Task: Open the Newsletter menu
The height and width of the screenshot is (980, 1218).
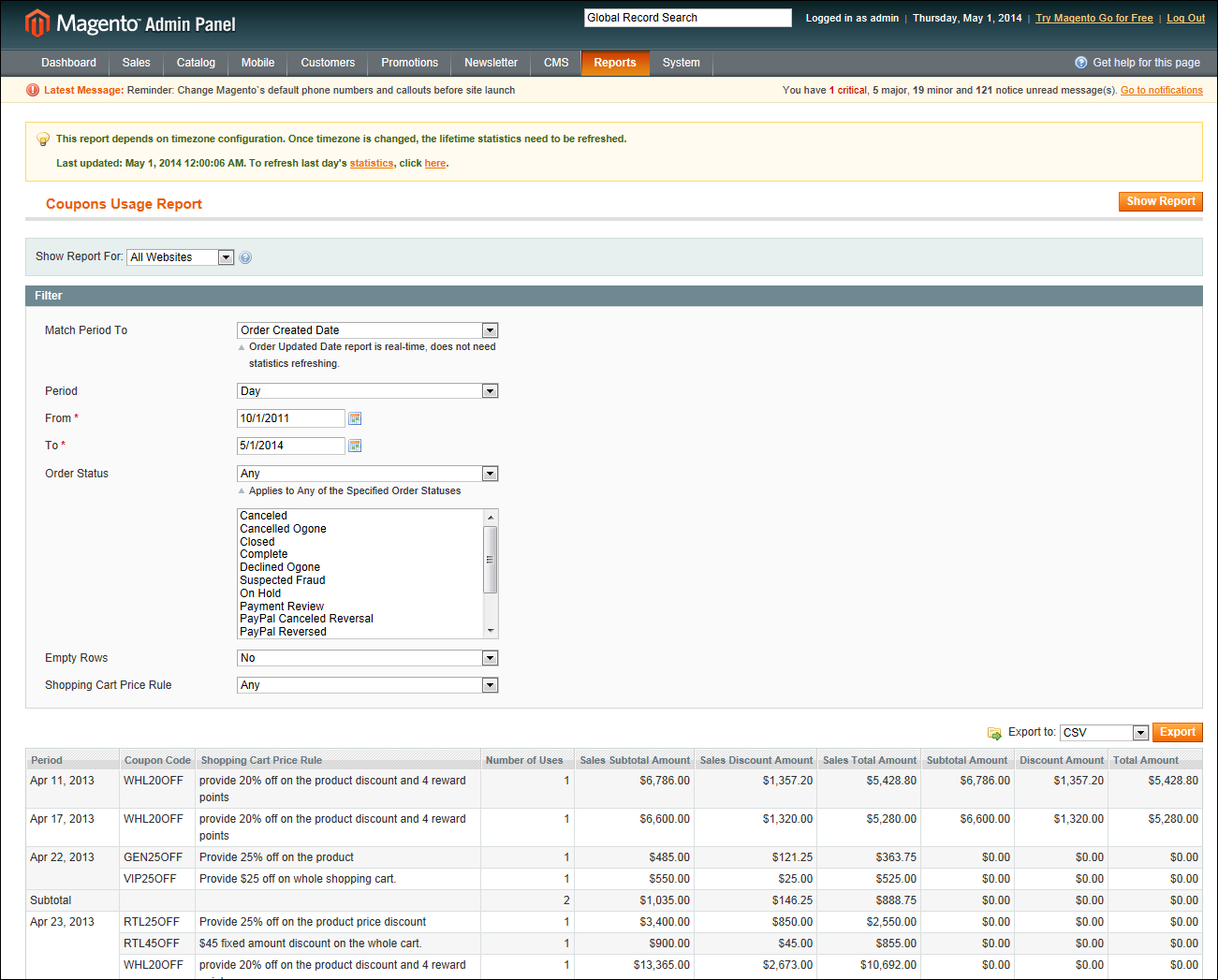Action: click(x=491, y=63)
